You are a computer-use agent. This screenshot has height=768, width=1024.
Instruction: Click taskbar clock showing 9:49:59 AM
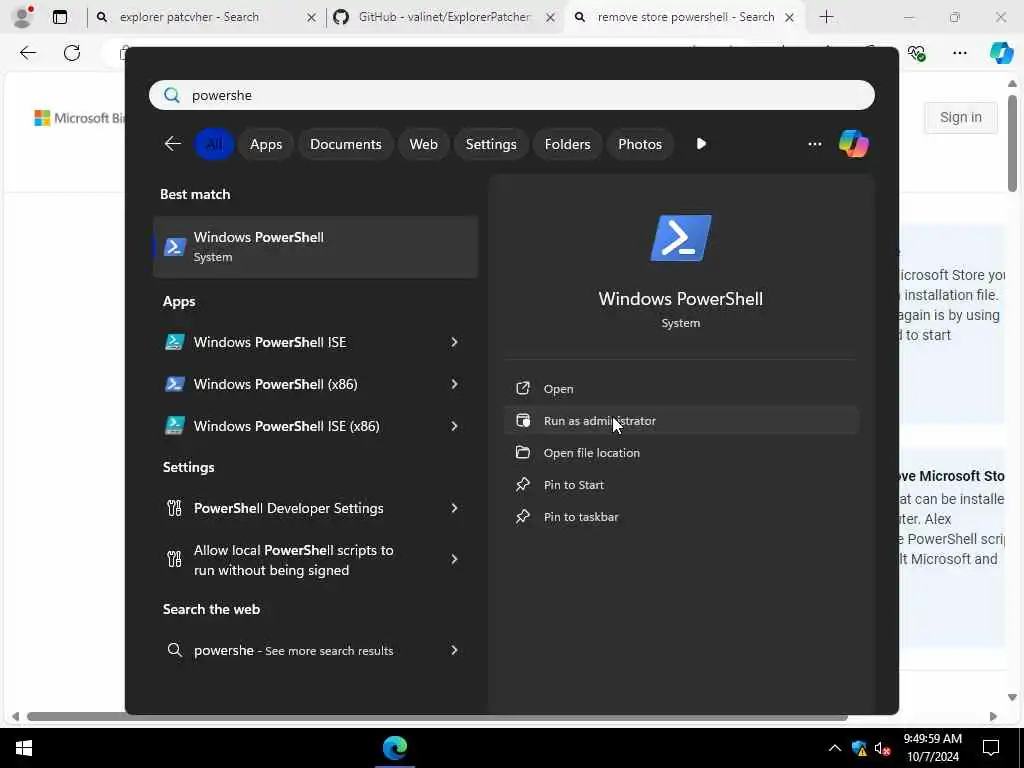point(933,748)
